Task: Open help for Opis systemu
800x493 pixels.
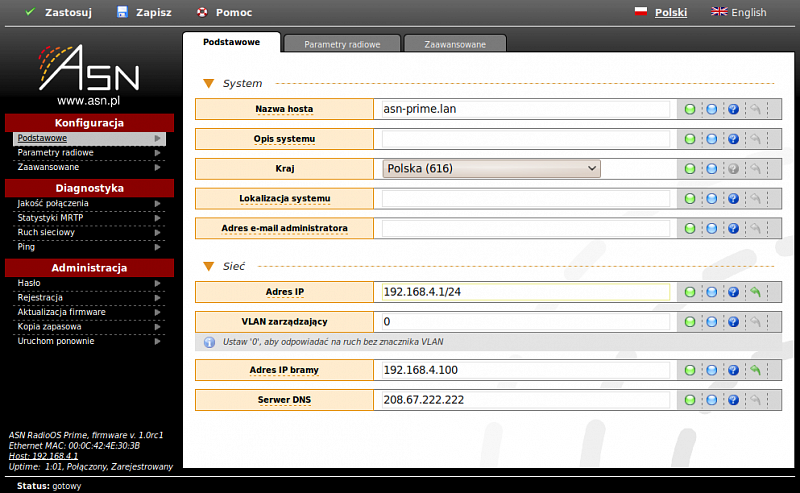Action: [x=733, y=139]
